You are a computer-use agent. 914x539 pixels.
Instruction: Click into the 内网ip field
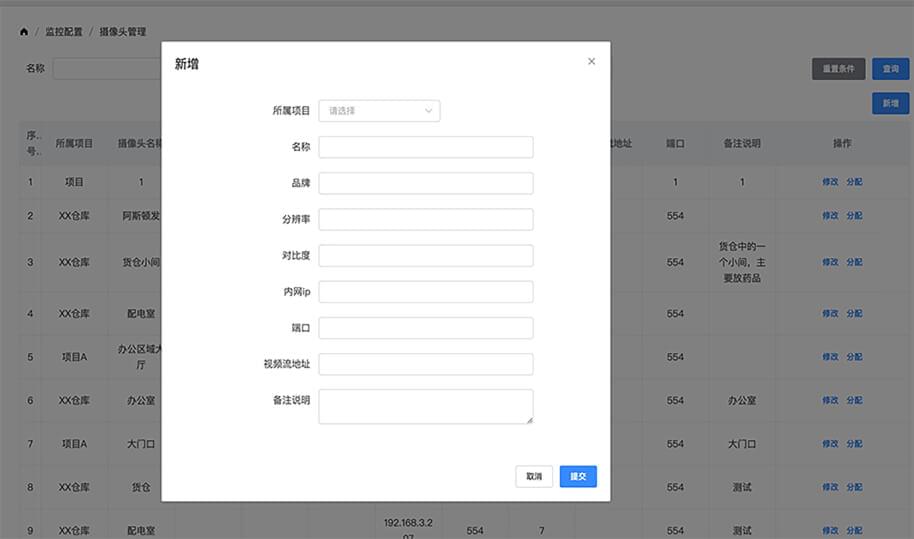point(425,292)
